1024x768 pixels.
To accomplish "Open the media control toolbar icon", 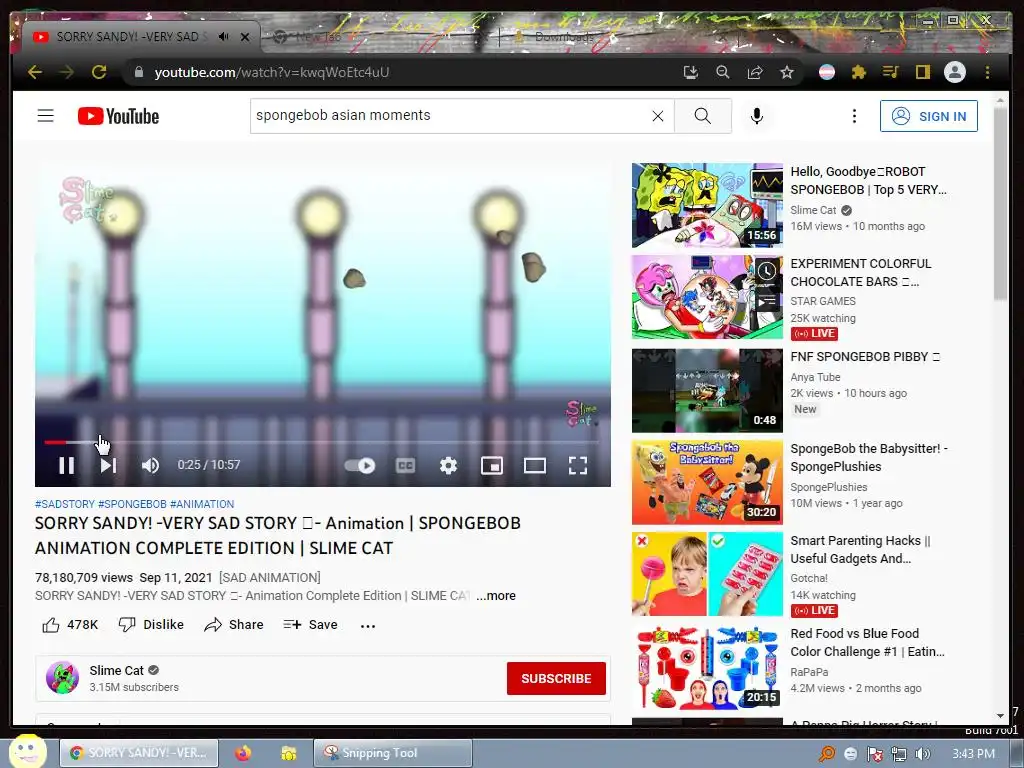I will pos(891,72).
